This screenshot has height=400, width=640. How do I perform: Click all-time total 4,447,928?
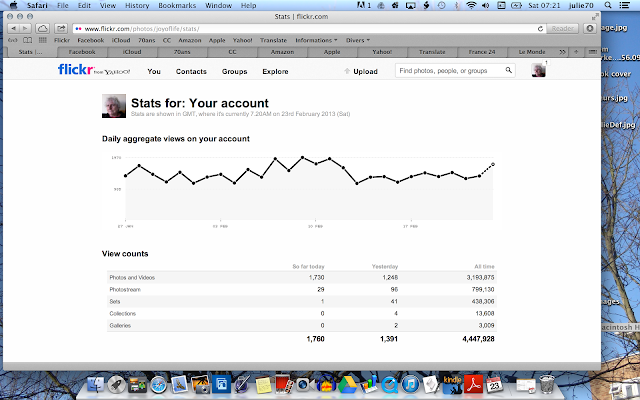tap(478, 339)
